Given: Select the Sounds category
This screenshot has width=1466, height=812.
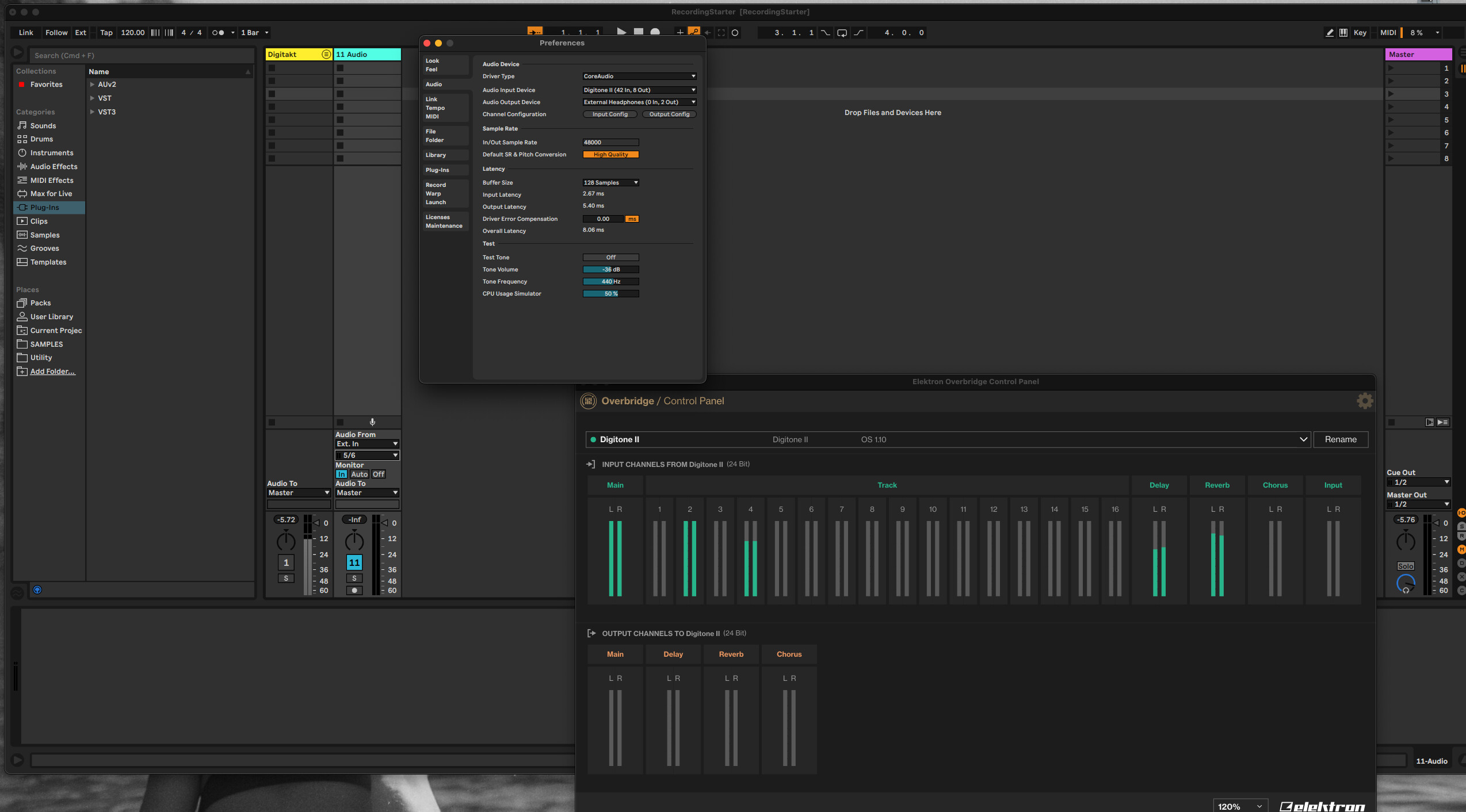Looking at the screenshot, I should [x=43, y=125].
